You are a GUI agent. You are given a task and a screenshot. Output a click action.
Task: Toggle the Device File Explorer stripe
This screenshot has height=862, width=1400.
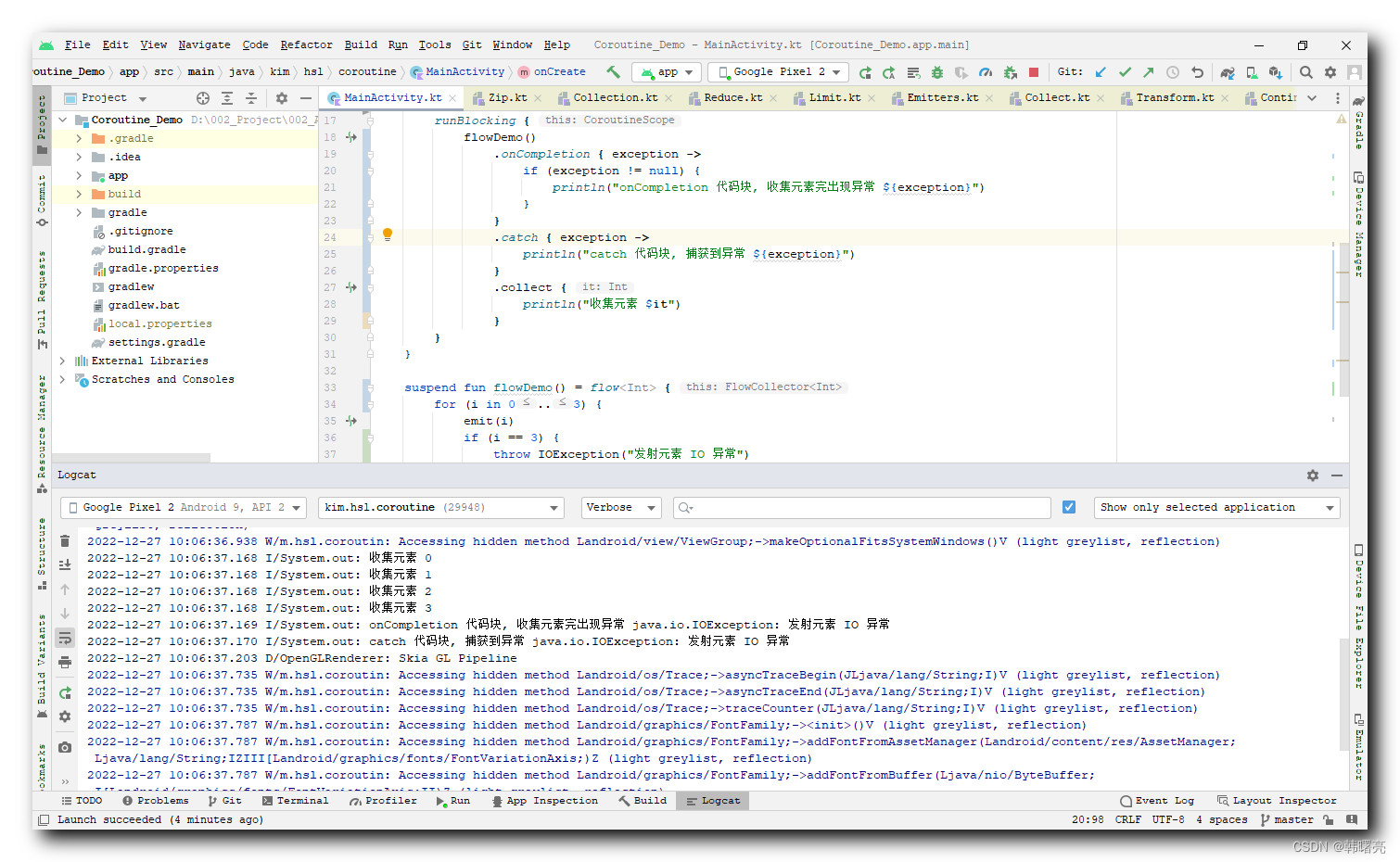(x=1358, y=617)
